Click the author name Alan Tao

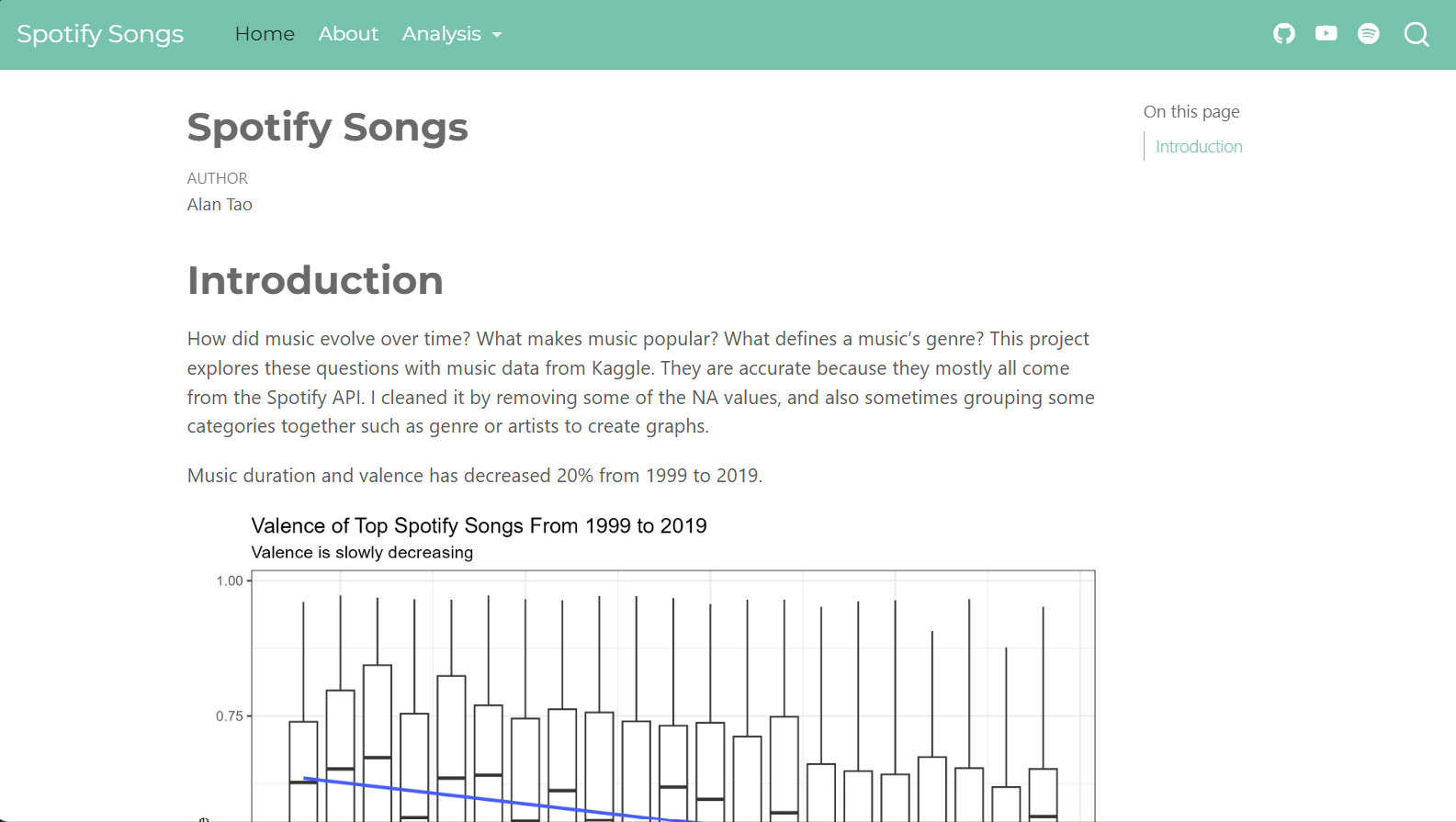[x=220, y=204]
